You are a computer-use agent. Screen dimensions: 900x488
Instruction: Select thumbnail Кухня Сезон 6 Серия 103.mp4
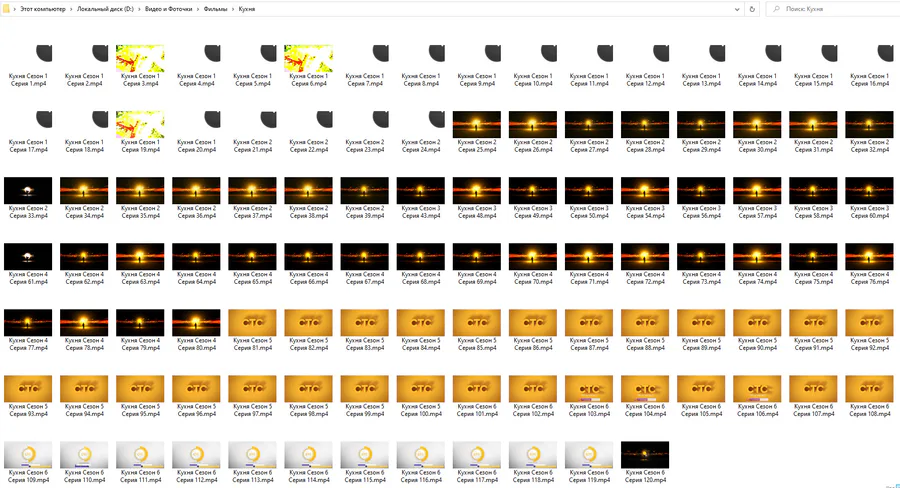(x=589, y=388)
